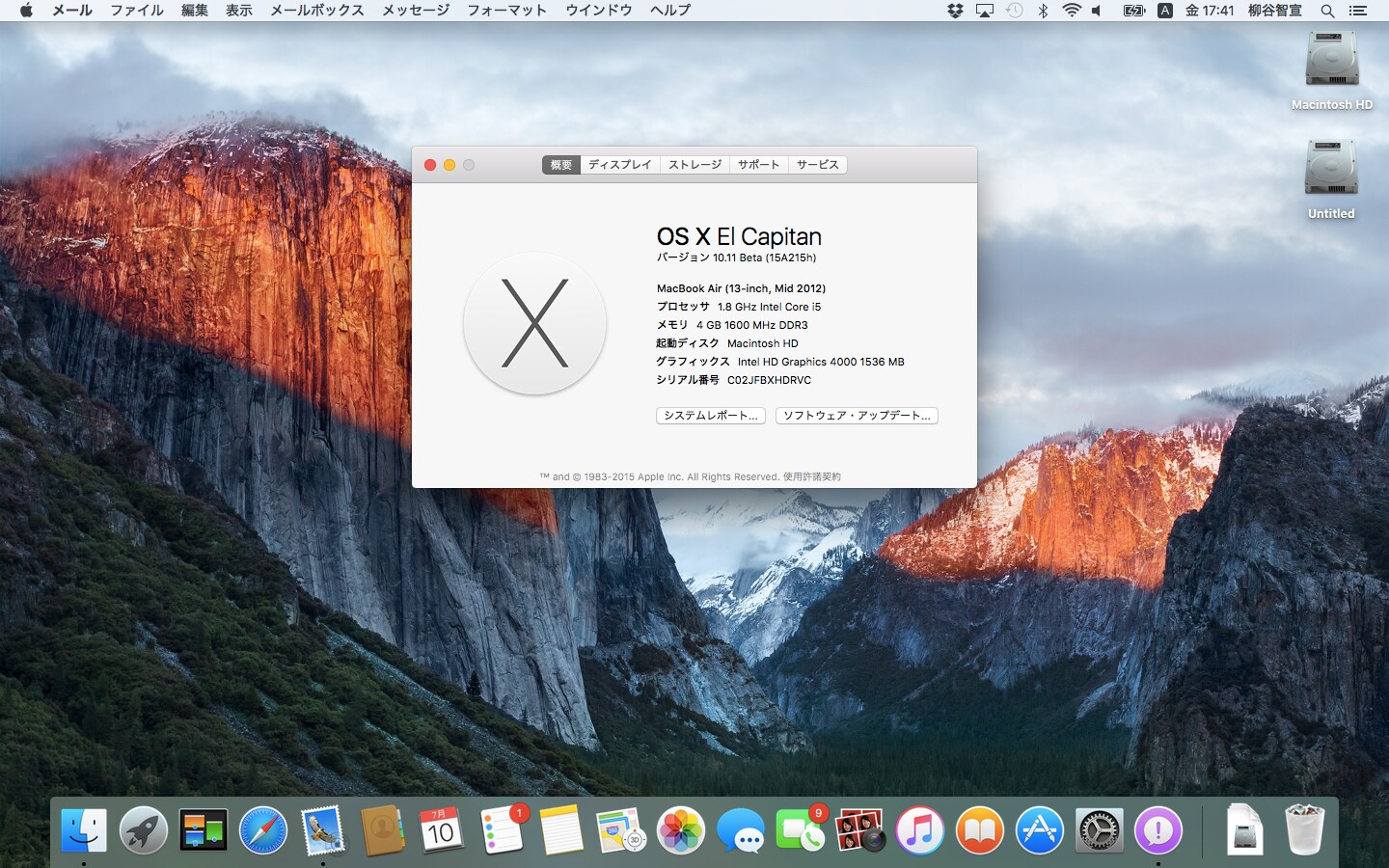Viewport: 1389px width, 868px height.
Task: Launch the Maps app
Action: point(621,829)
